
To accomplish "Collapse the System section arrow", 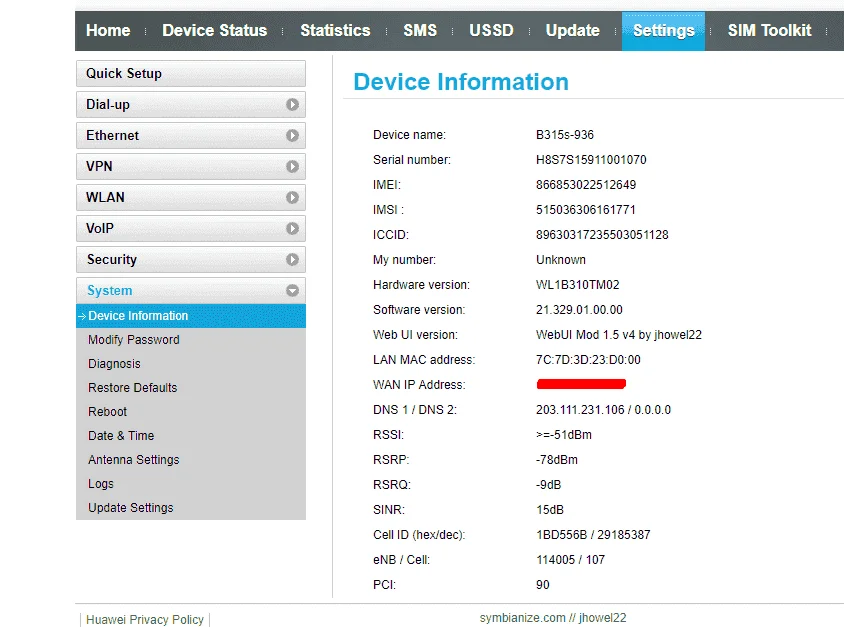I will click(x=292, y=291).
